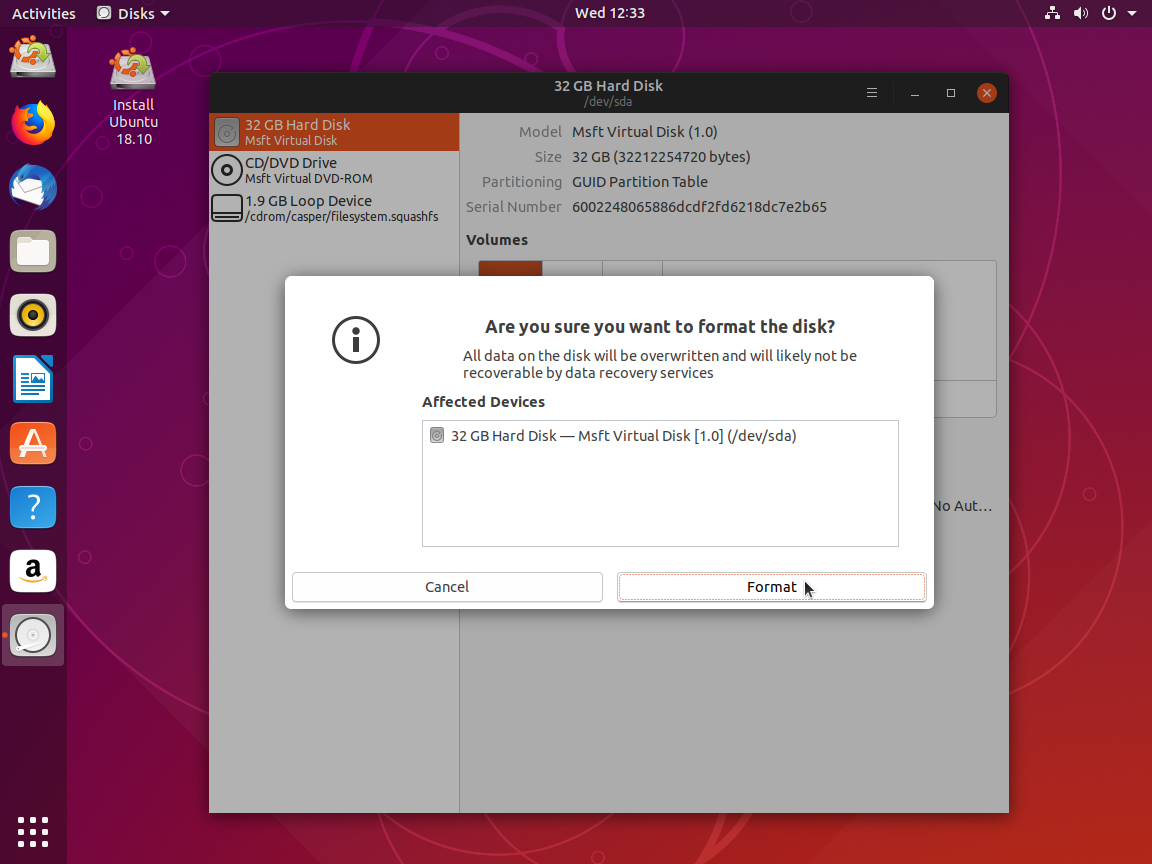The width and height of the screenshot is (1152, 864).
Task: Click the Volumes heading
Action: [497, 240]
